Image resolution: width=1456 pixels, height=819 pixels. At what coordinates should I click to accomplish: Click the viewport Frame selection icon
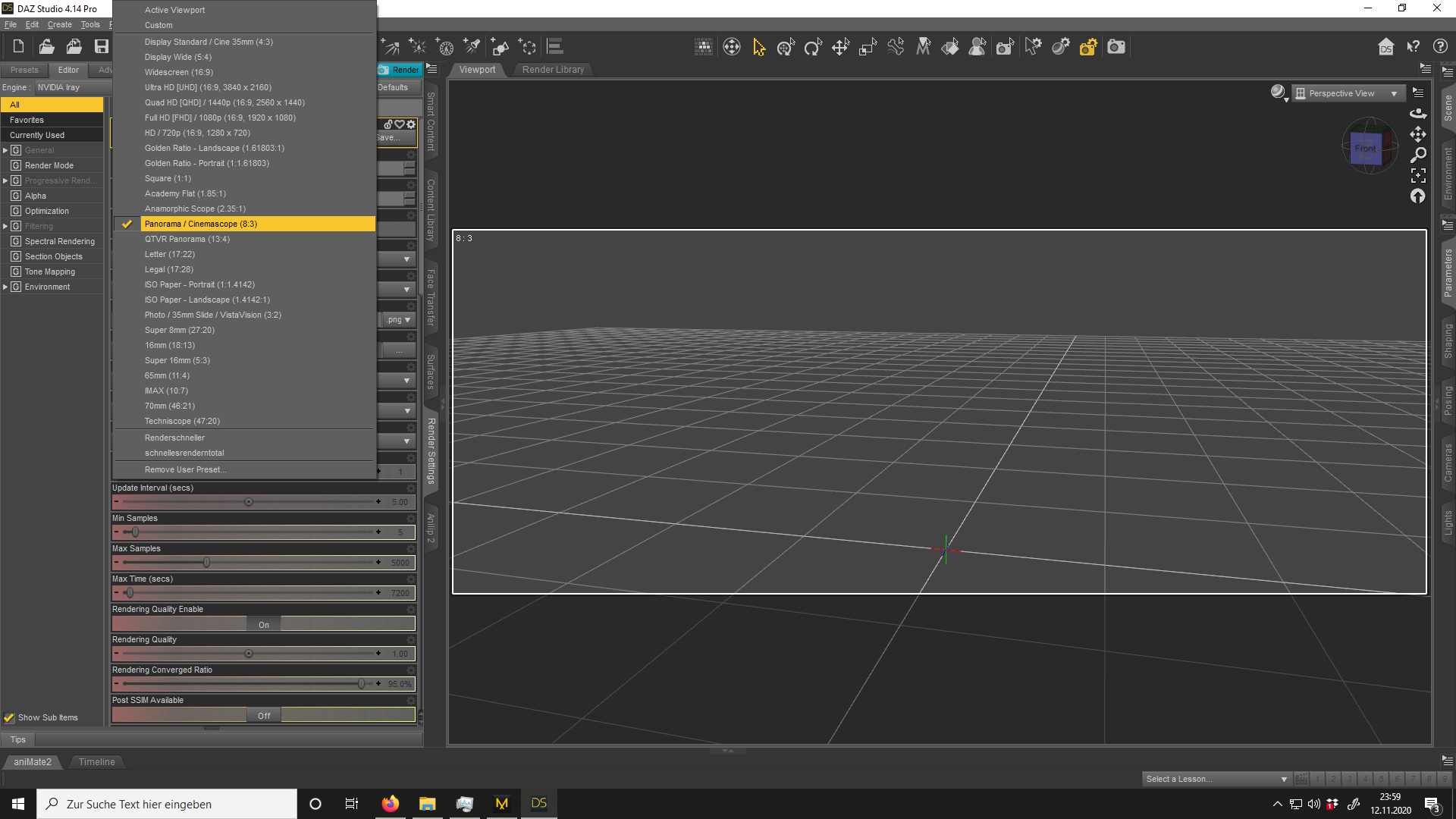(x=1418, y=175)
